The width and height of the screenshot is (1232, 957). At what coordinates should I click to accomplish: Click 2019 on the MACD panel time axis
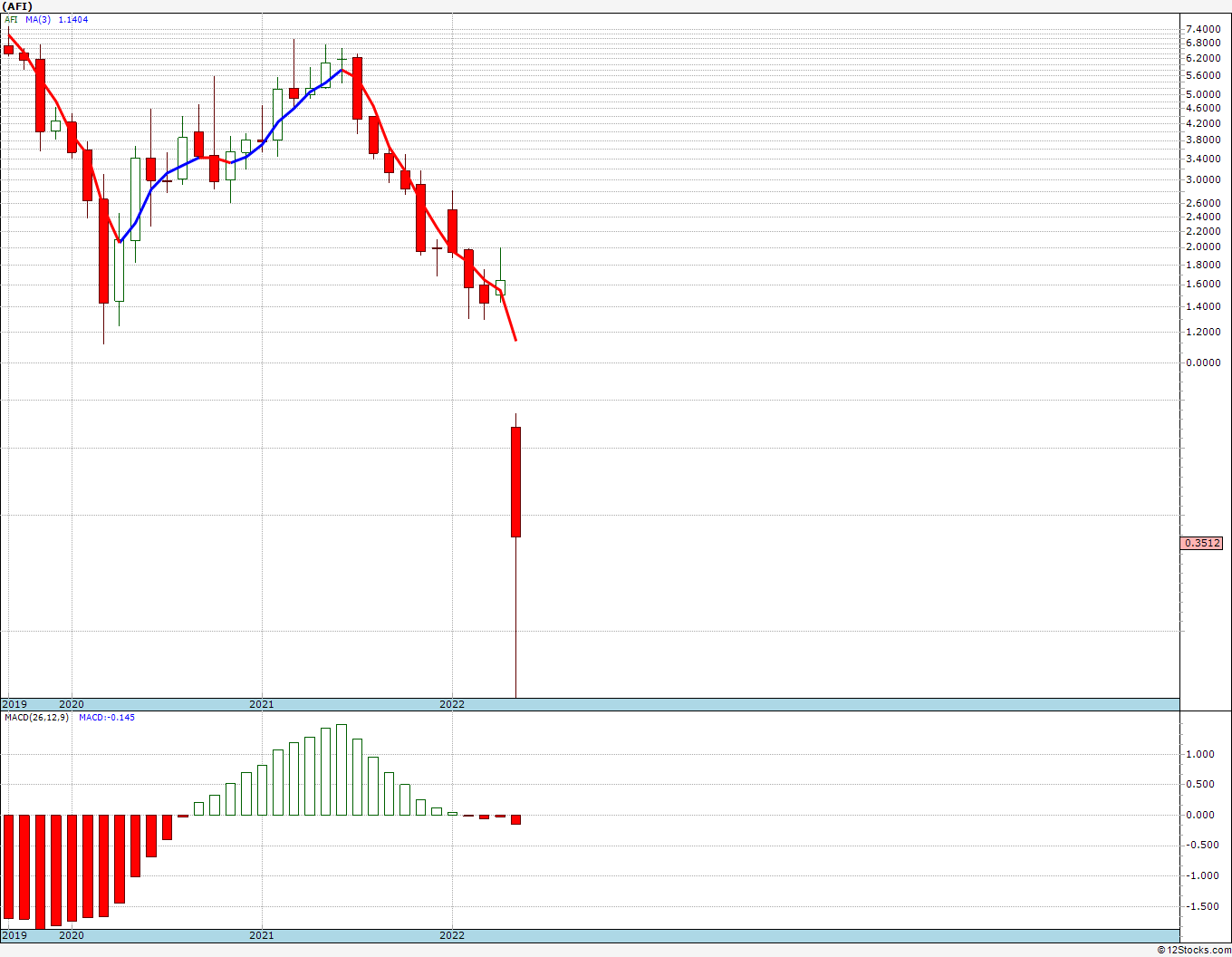(14, 935)
